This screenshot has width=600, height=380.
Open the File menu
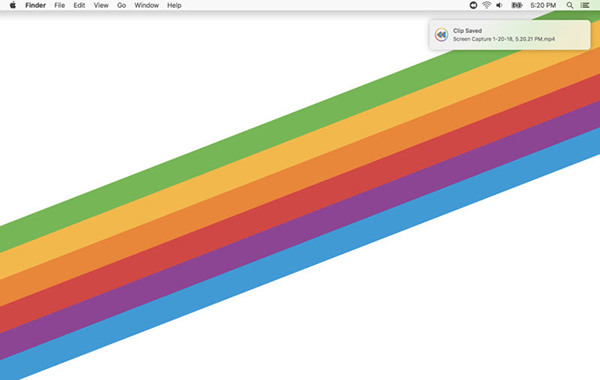[59, 5]
